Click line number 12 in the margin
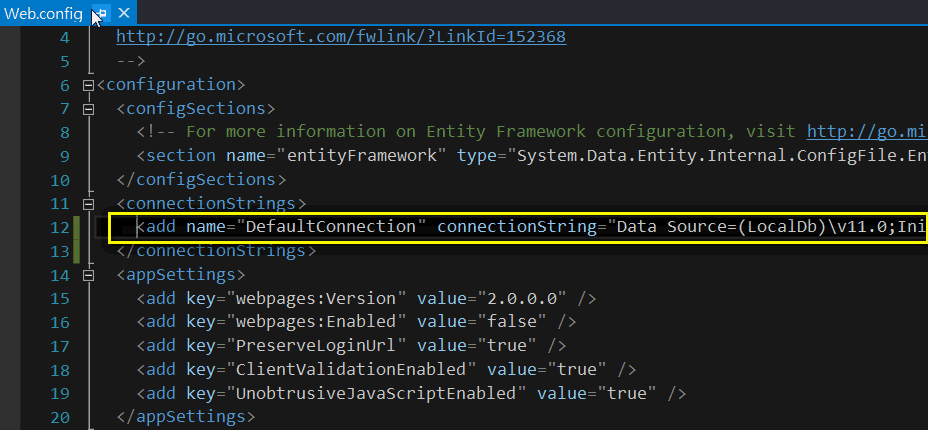 [62, 227]
